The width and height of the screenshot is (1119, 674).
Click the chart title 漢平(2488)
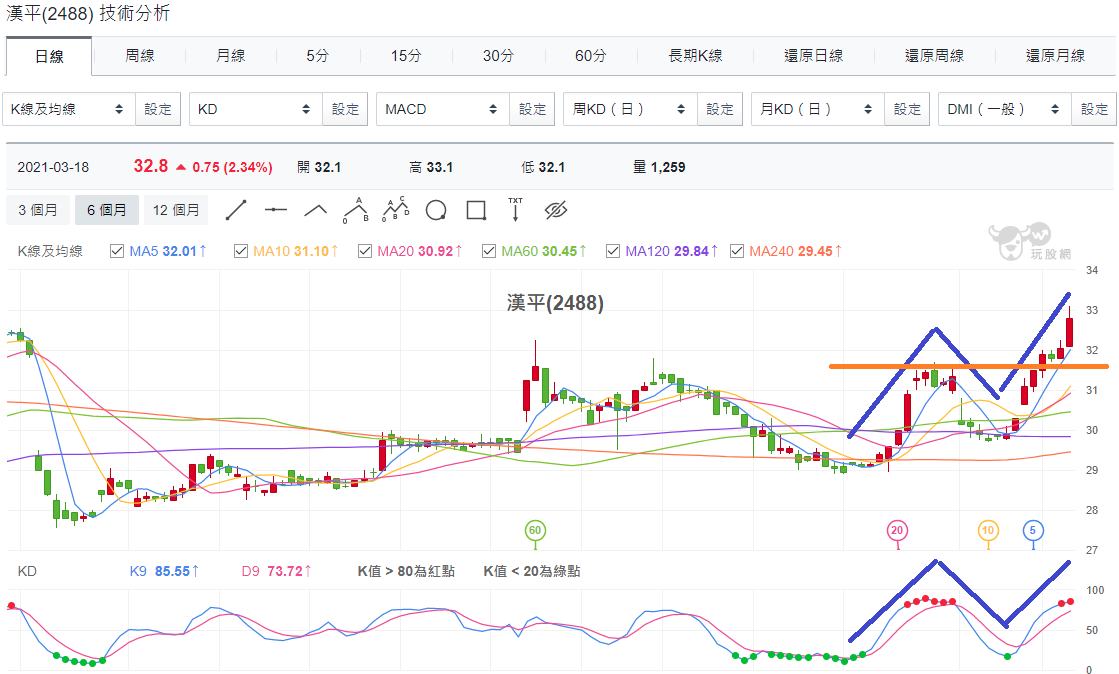pos(555,303)
